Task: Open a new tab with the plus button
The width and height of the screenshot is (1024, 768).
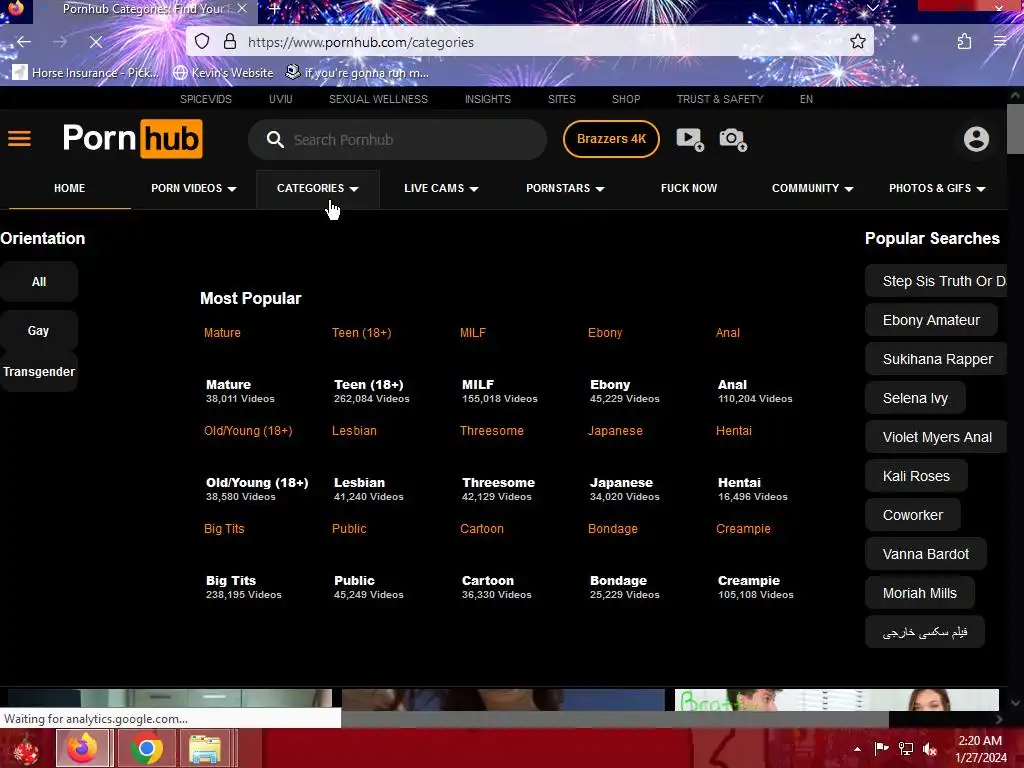Action: (x=274, y=9)
